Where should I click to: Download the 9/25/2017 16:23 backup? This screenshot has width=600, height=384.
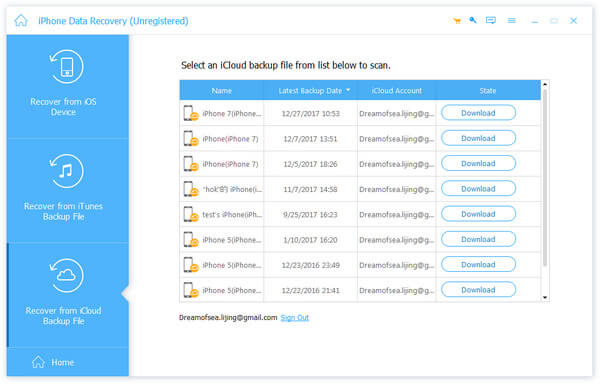(x=478, y=214)
